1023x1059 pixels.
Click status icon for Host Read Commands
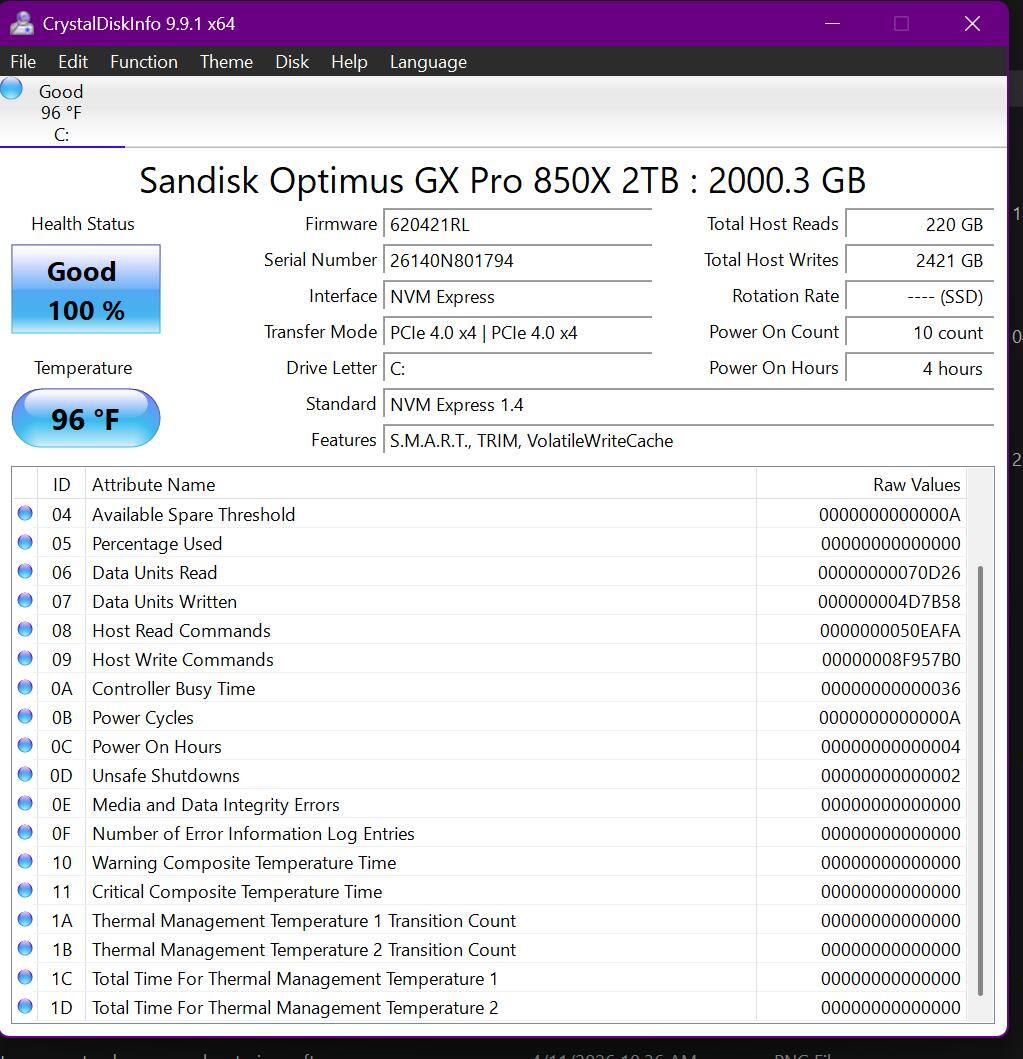click(x=25, y=629)
